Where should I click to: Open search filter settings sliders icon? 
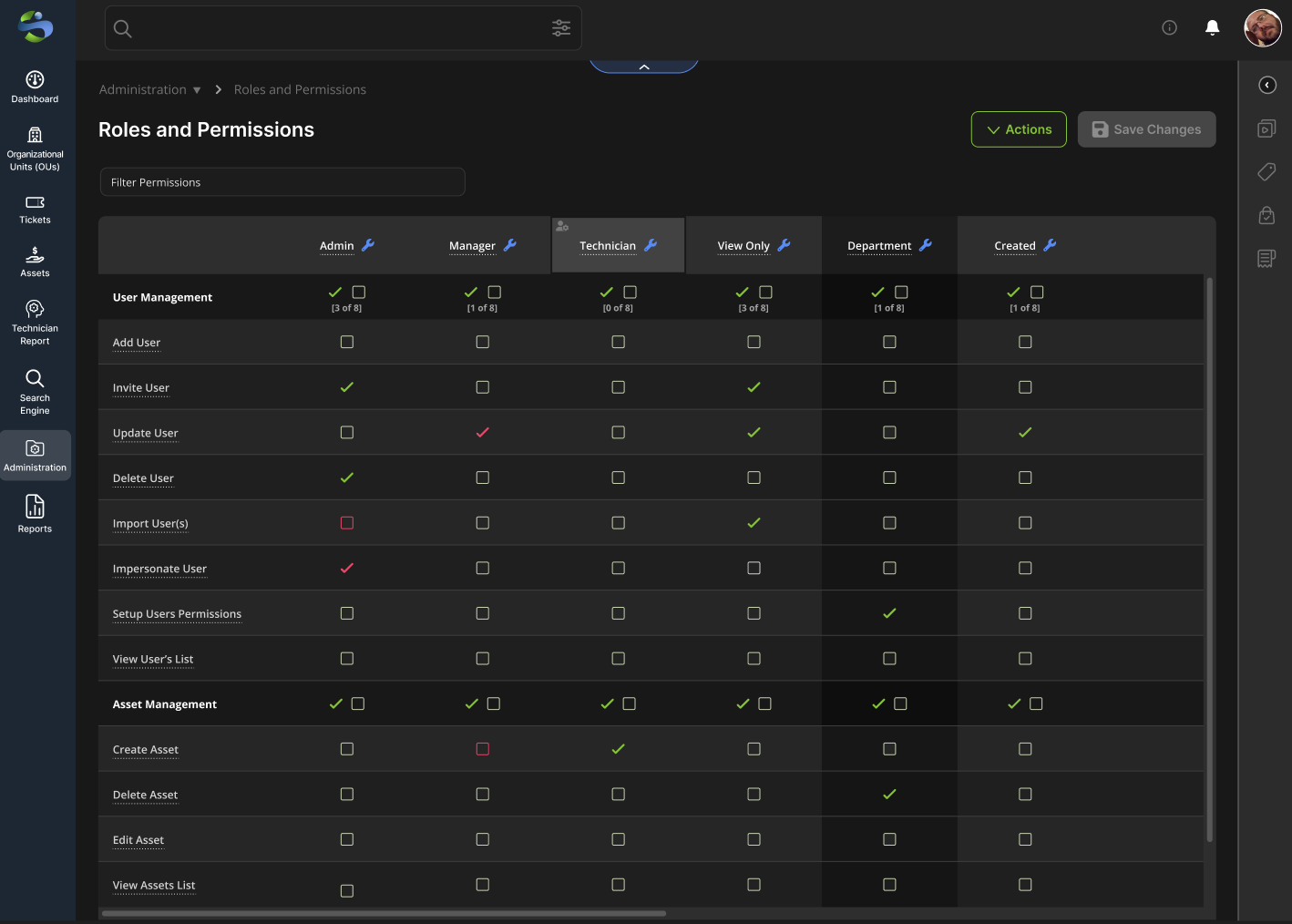pos(561,28)
